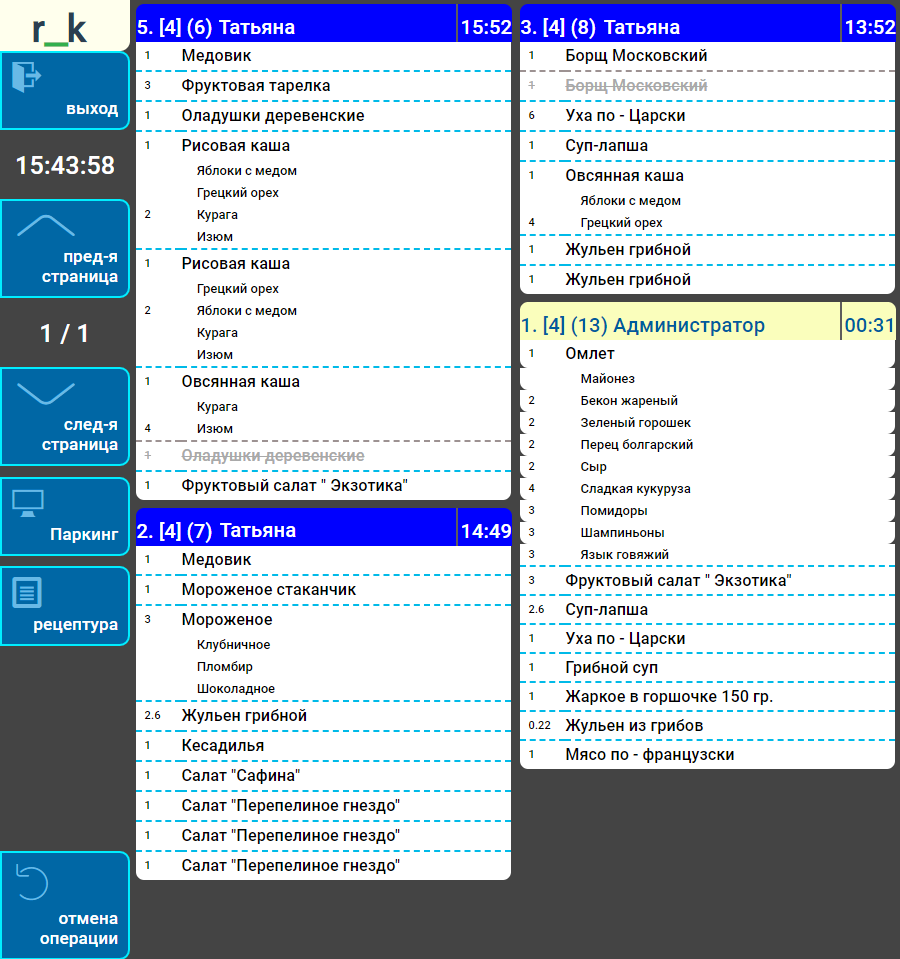Go to next page using down chevron
The height and width of the screenshot is (959, 900).
46,393
